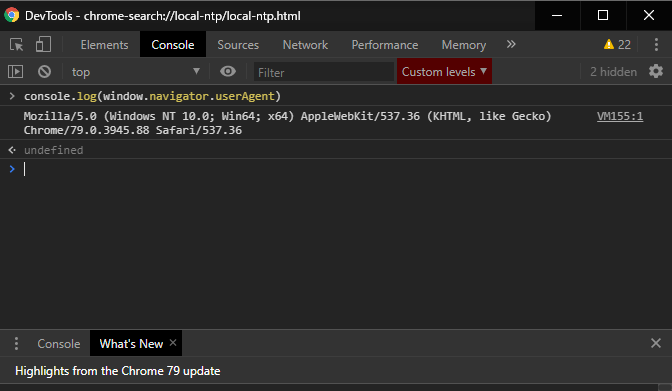Click the undefined return value
This screenshot has width=672, height=391.
pyautogui.click(x=54, y=150)
